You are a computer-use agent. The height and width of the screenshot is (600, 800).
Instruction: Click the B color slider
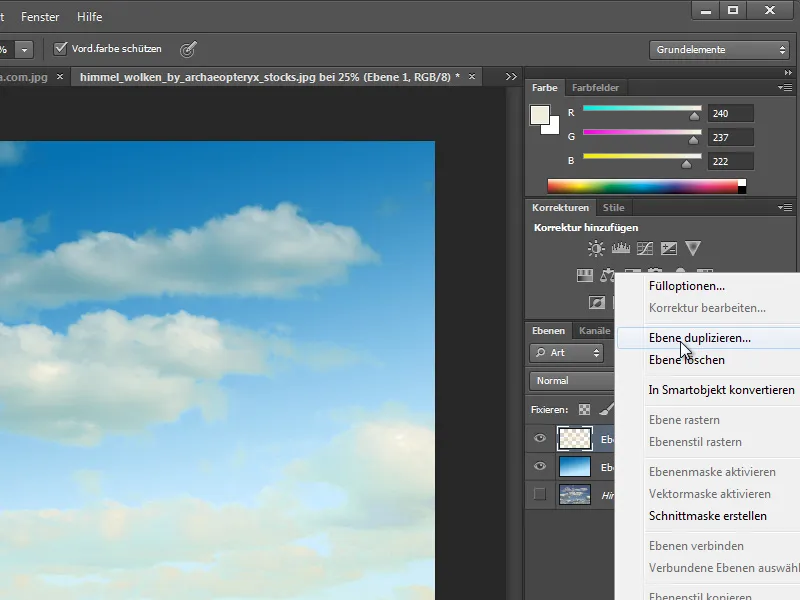[x=642, y=156]
